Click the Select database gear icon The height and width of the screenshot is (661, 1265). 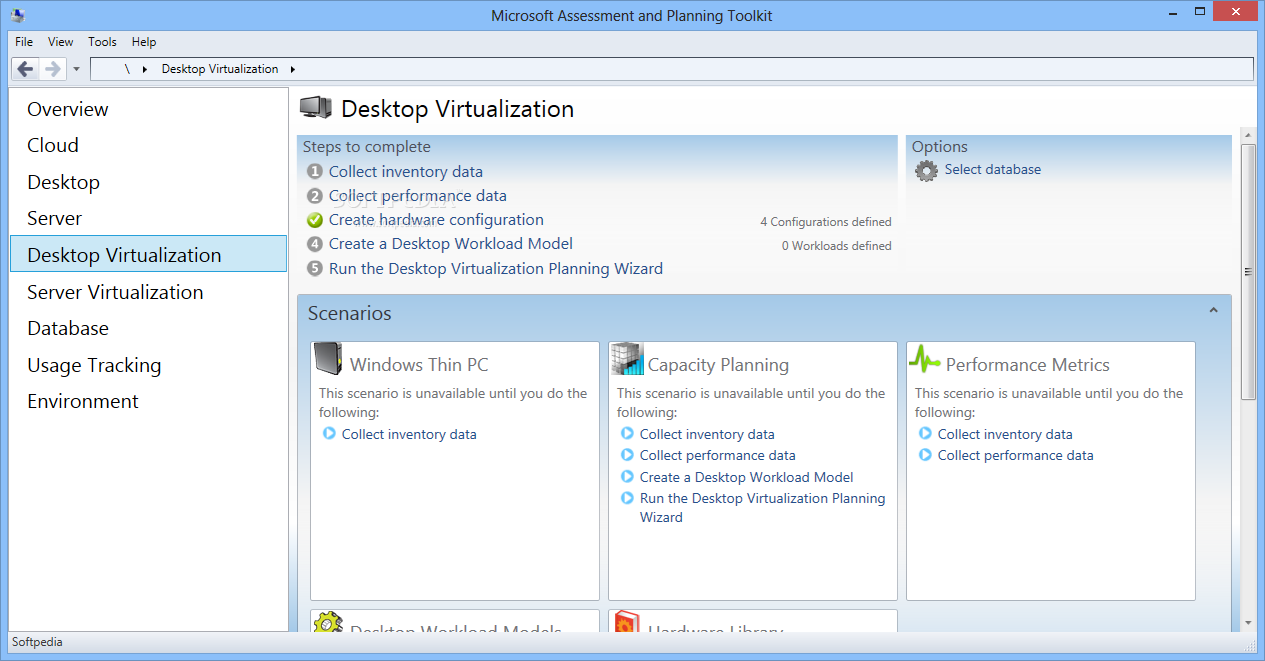(x=927, y=170)
